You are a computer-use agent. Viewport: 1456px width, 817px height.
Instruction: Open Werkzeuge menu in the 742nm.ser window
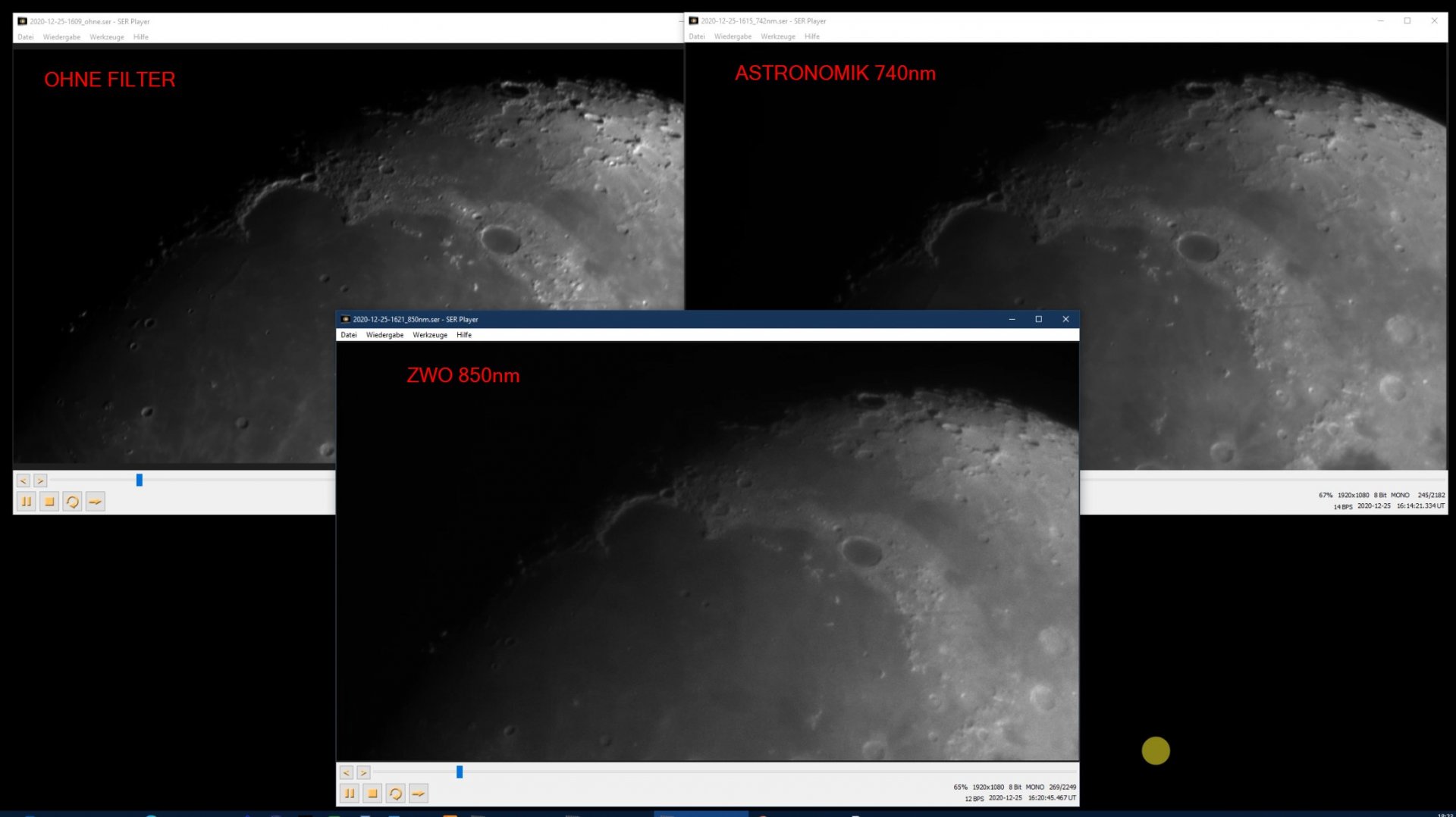tap(778, 36)
